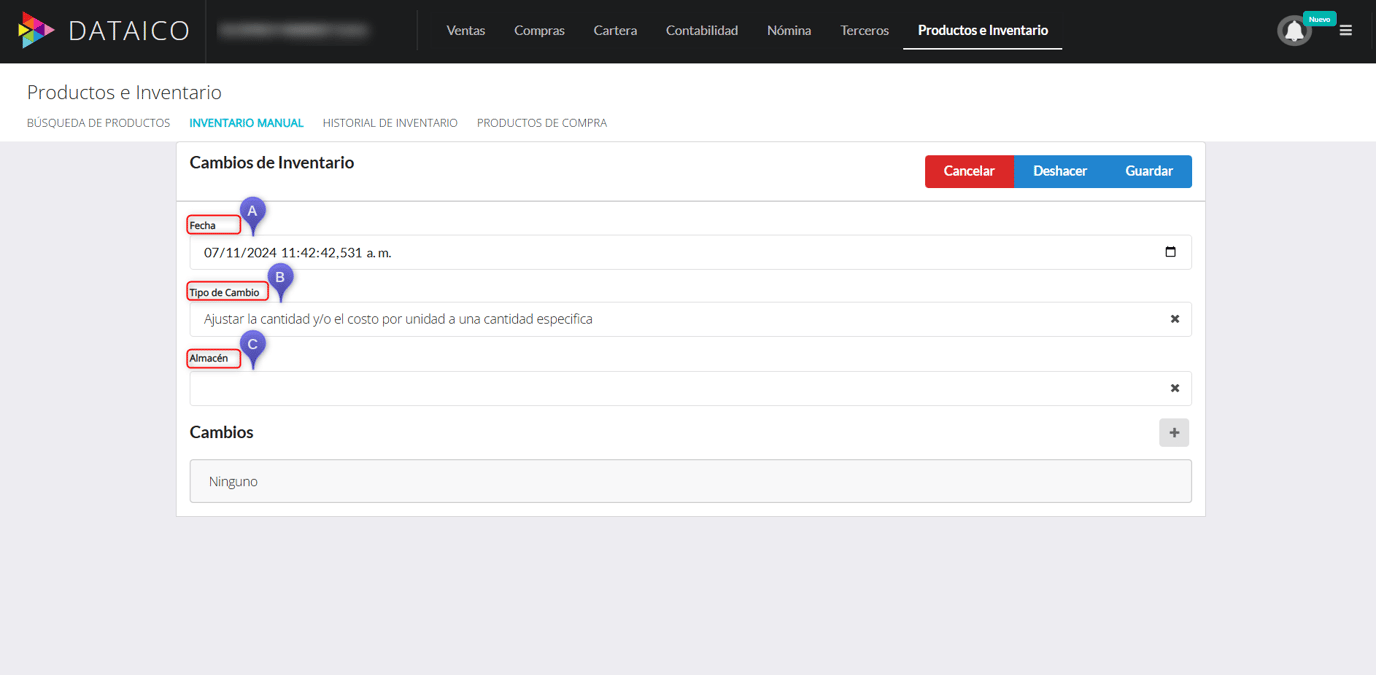Navigate to the Nómina menu

coord(789,30)
